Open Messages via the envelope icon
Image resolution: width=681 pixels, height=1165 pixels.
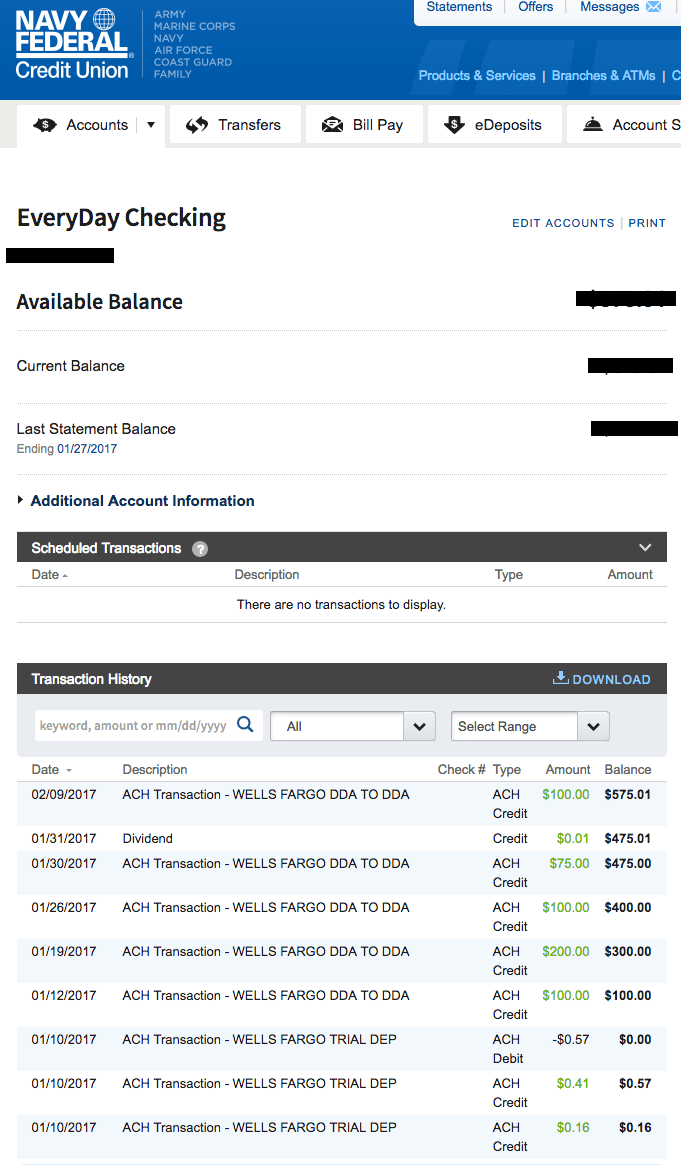[x=654, y=7]
